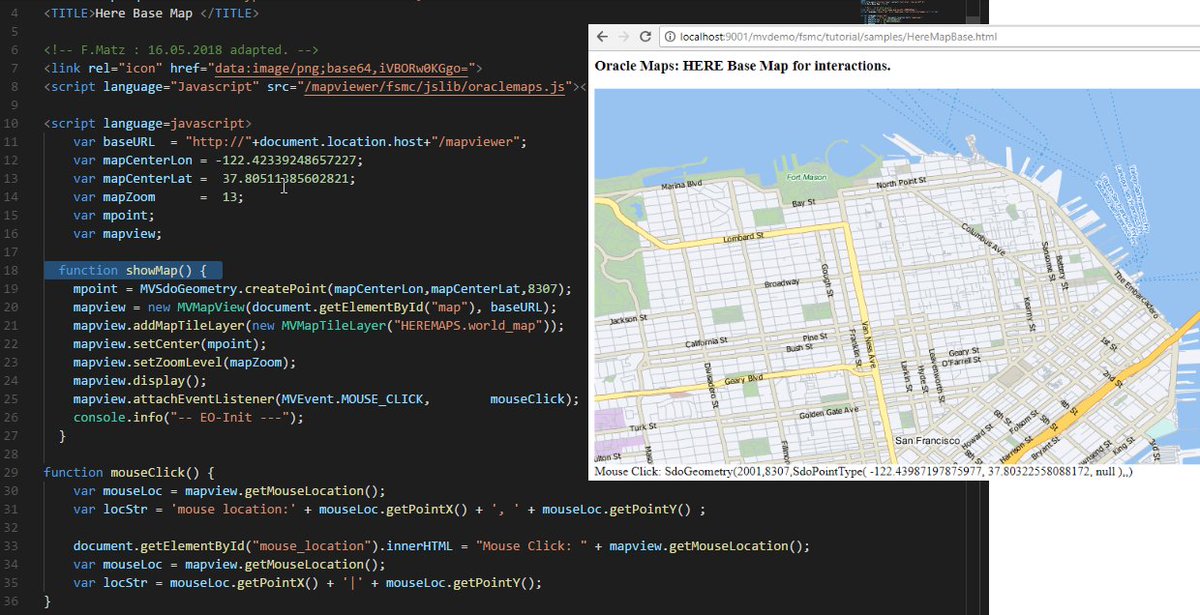Image resolution: width=1200 pixels, height=615 pixels.
Task: Click 'var mapZoom = 13' line
Action: point(158,197)
